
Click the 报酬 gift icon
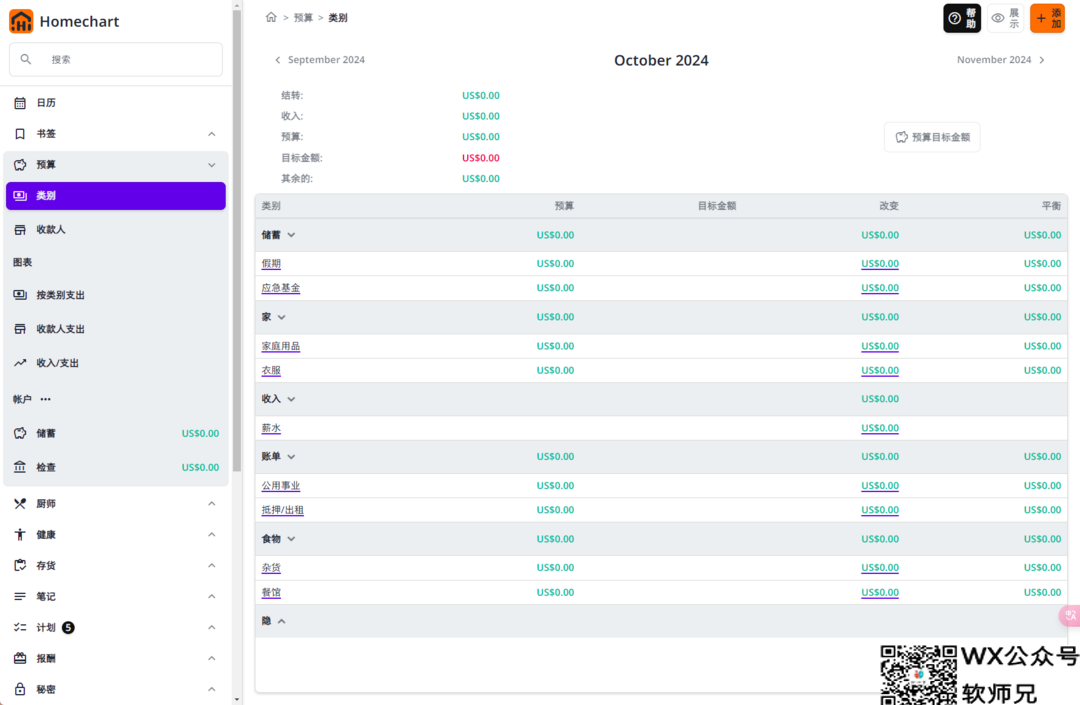20,658
